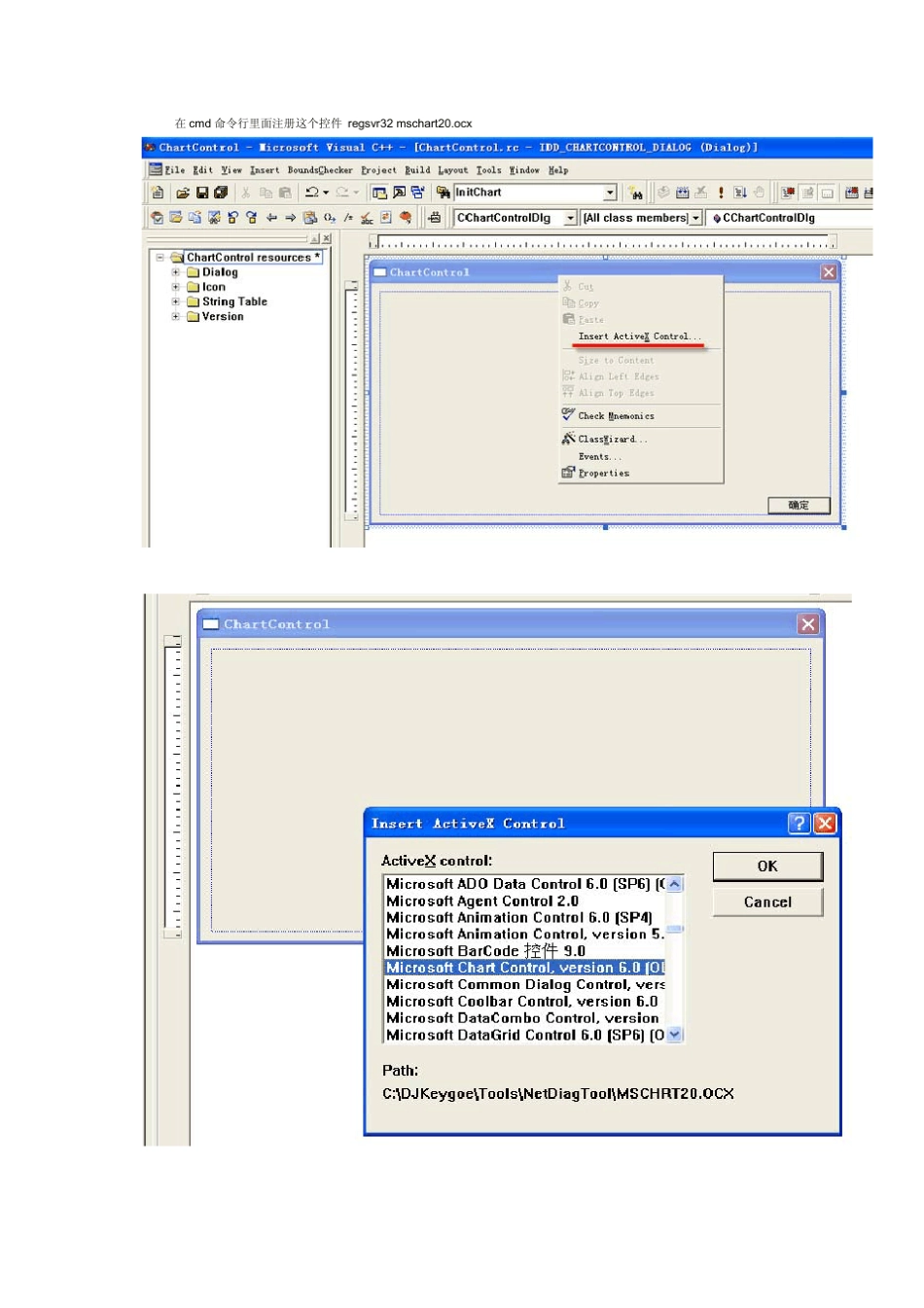
Task: Expand the Icon folder node
Action: [x=176, y=287]
